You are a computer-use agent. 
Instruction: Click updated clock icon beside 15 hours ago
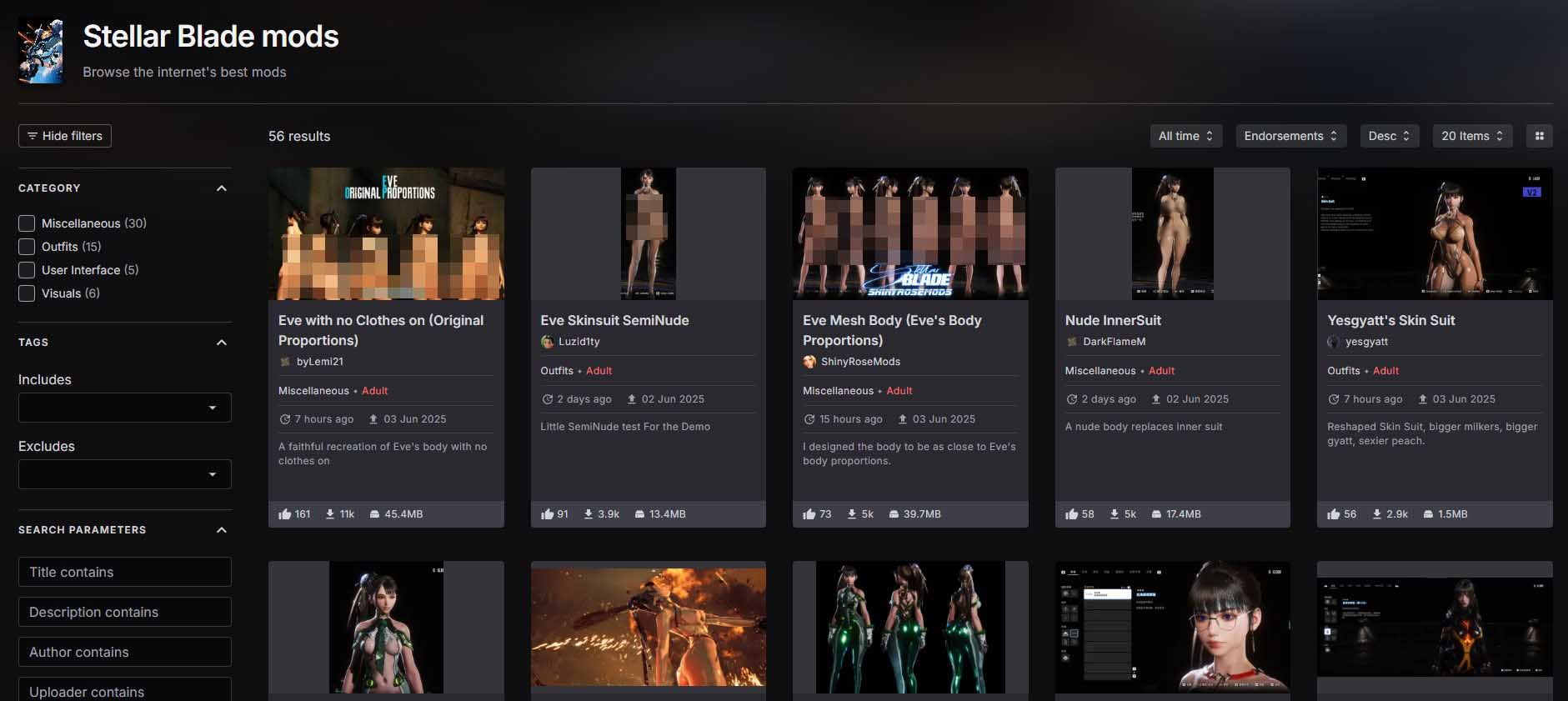click(x=809, y=419)
